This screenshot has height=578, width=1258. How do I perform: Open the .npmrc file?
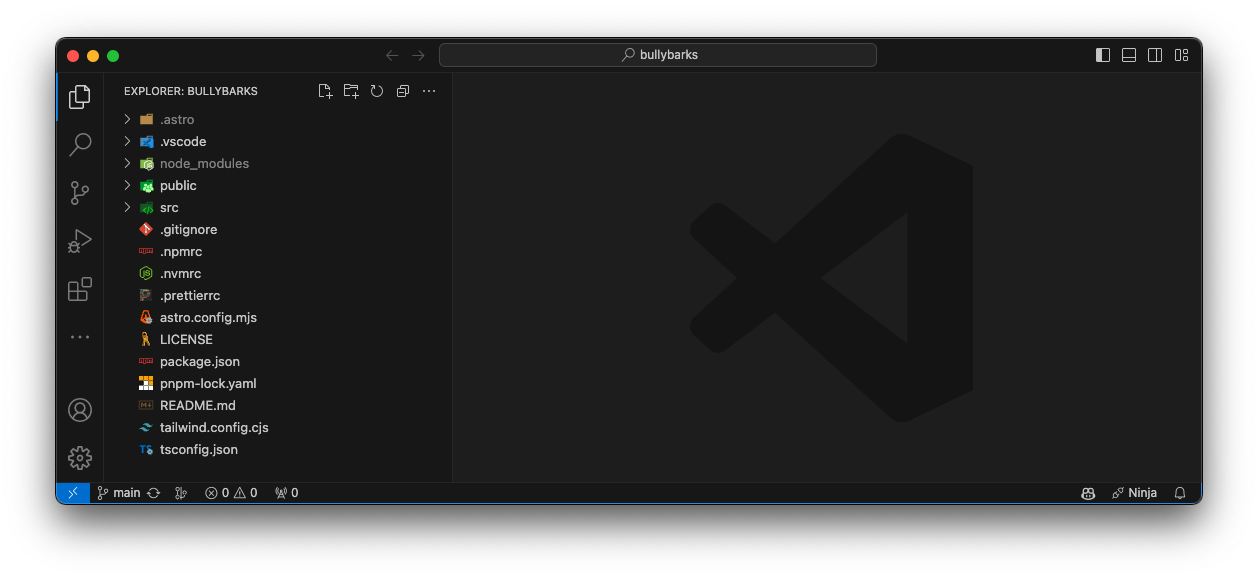pos(278,251)
